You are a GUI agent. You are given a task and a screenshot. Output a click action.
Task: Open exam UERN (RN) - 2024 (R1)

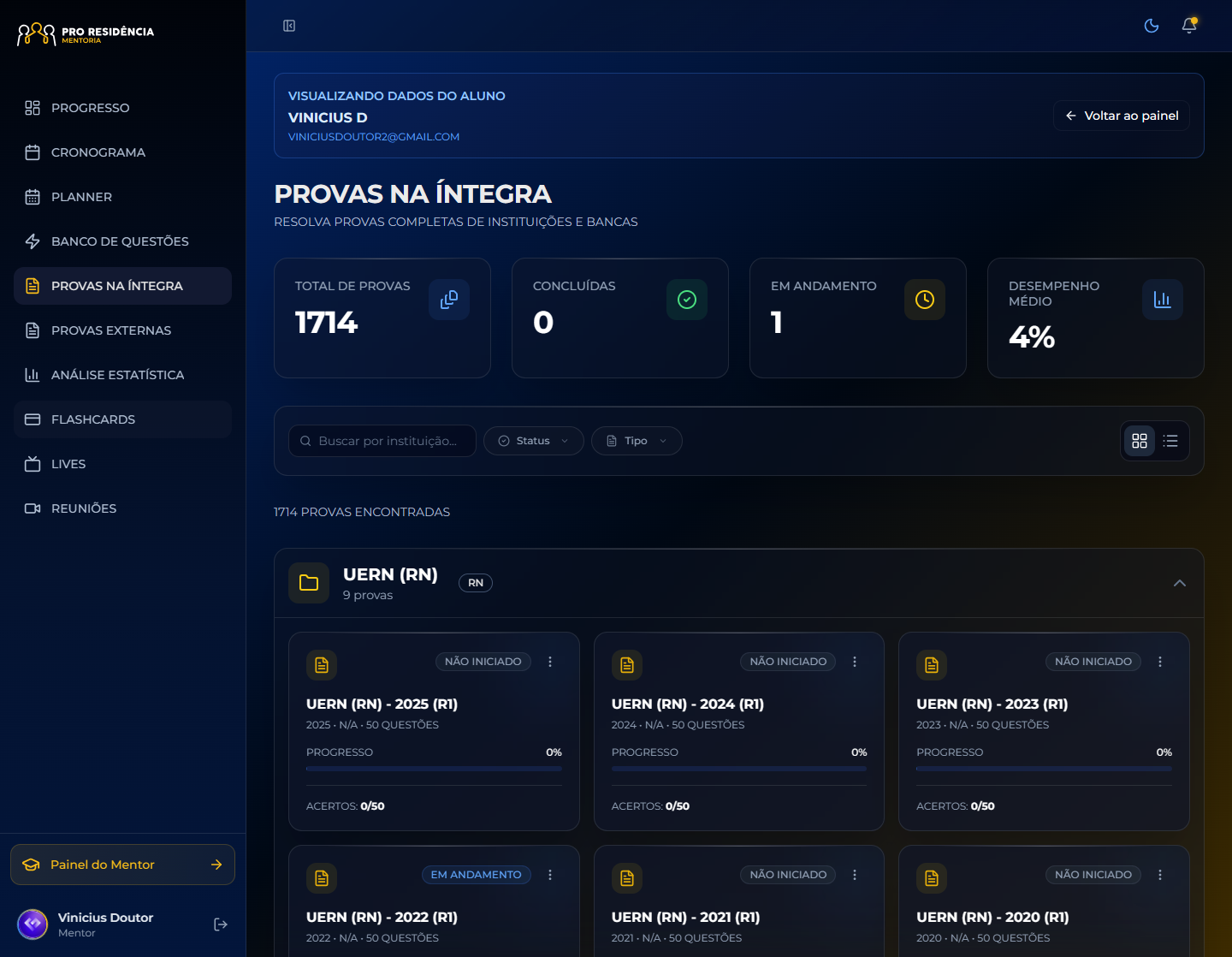688,704
